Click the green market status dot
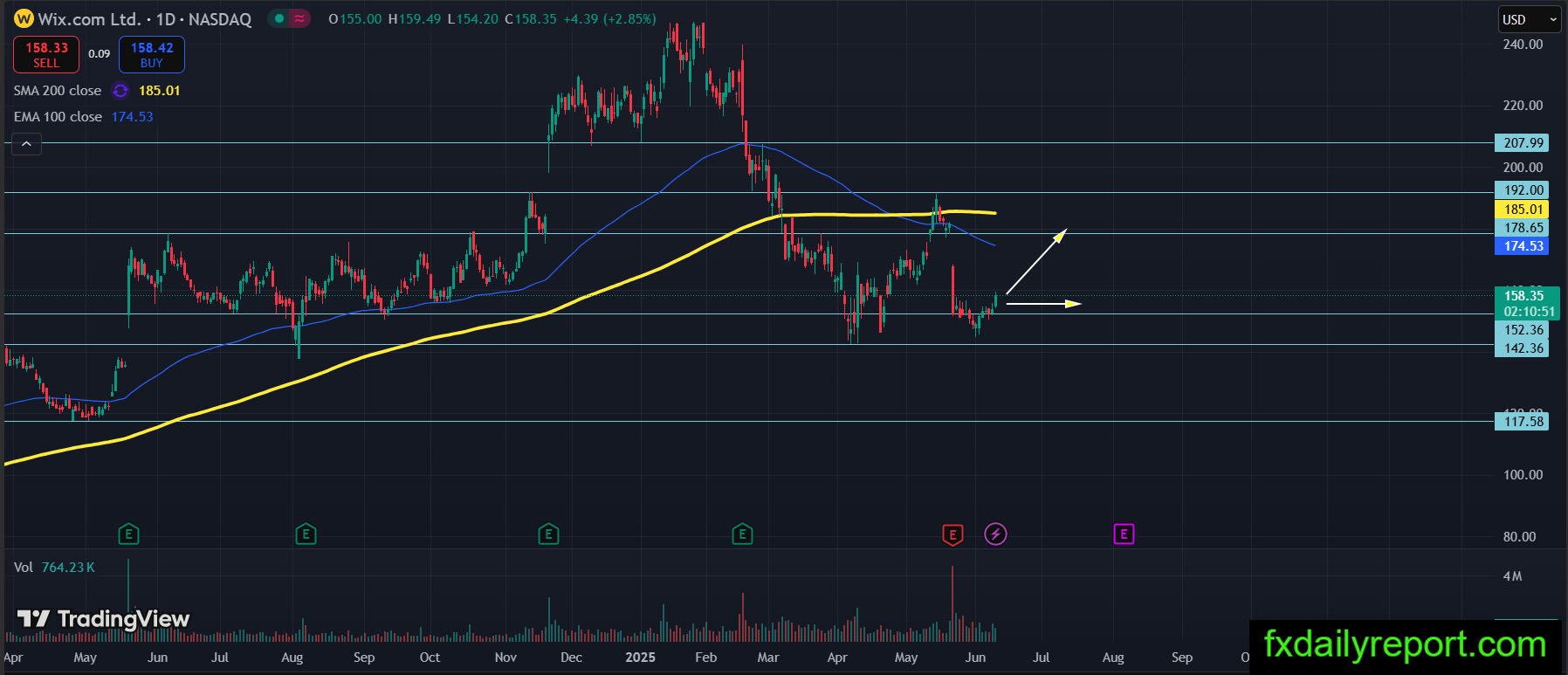Viewport: 1568px width, 675px height. (279, 18)
